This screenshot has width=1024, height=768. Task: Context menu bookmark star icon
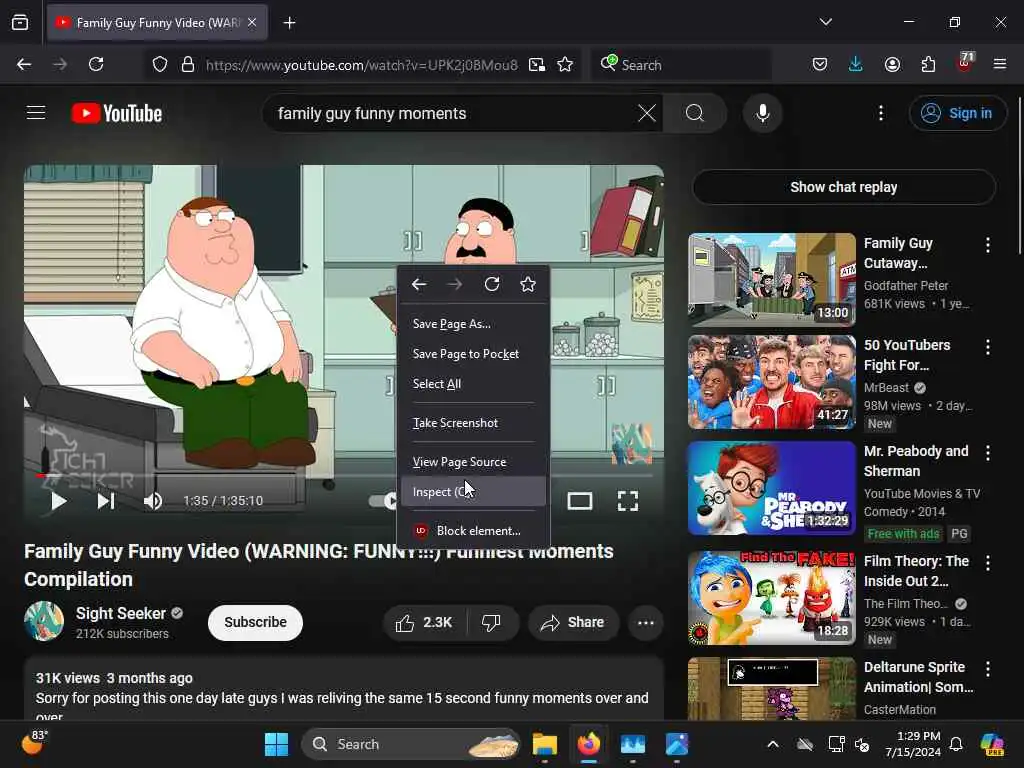528,284
